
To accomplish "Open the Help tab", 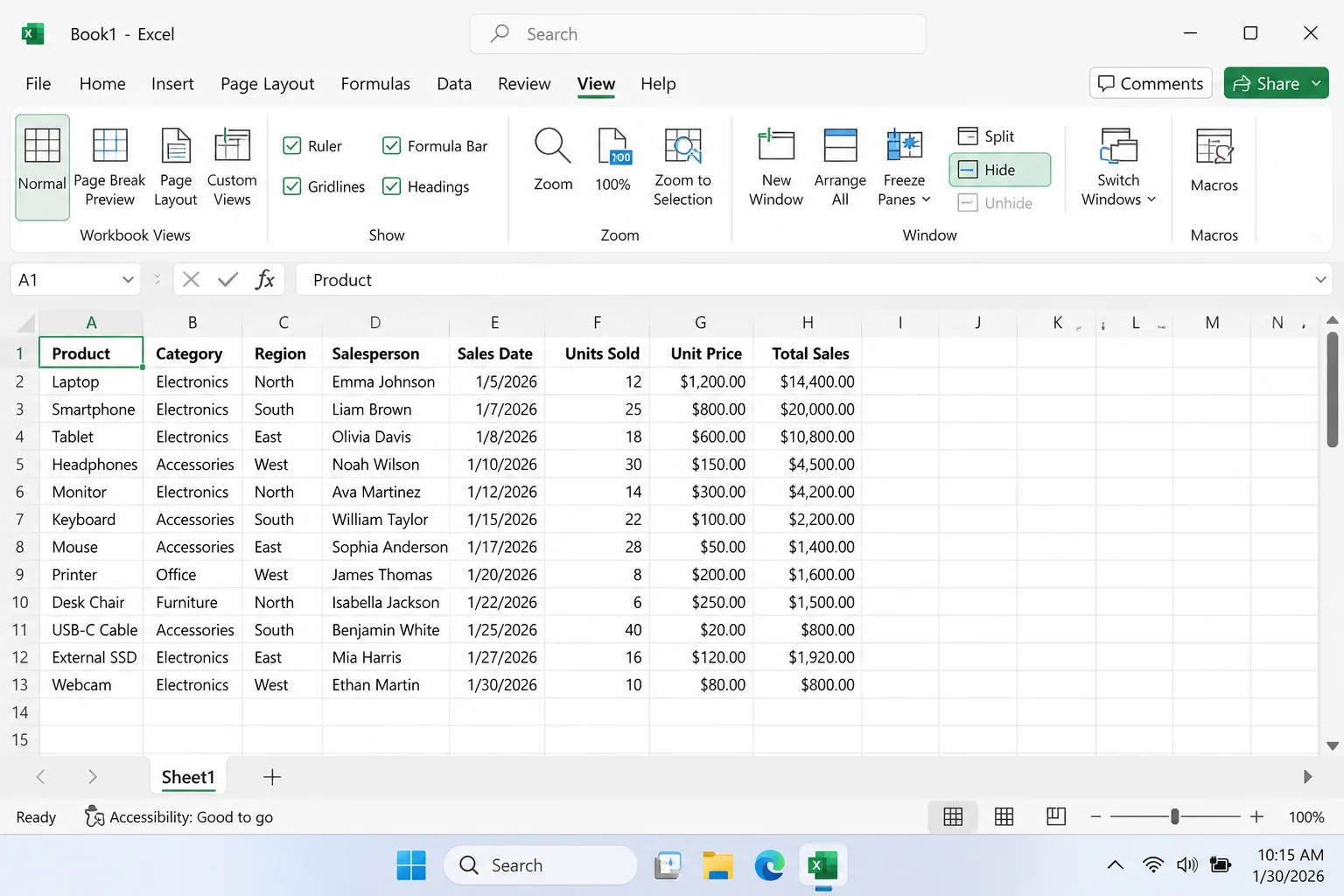I will coord(658,84).
